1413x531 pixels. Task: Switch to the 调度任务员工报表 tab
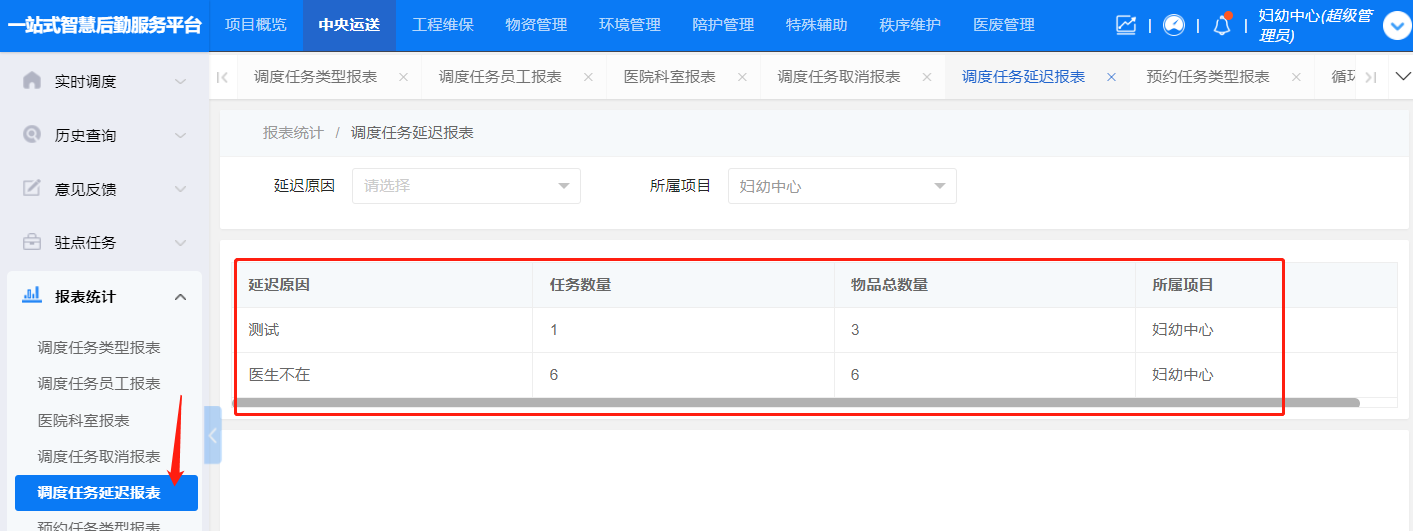point(500,77)
